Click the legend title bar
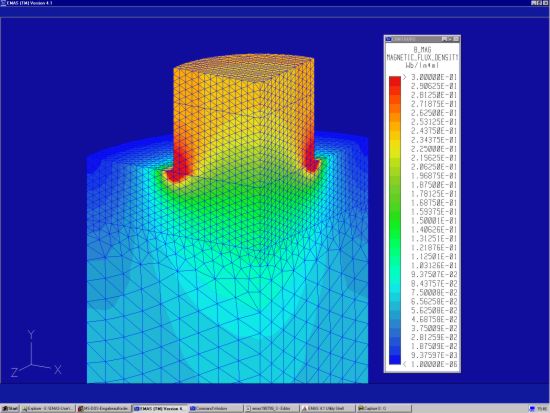Screen dimensions: 550x413 [422, 39]
